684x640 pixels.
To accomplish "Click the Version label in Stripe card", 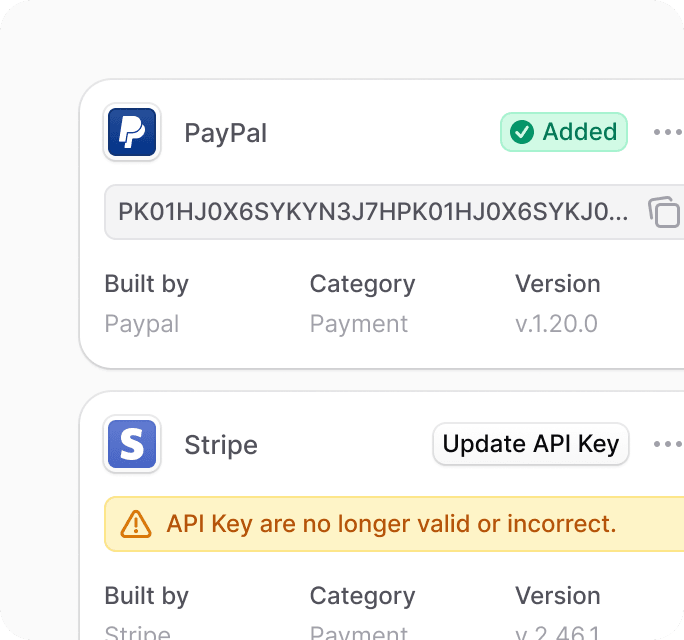I will (x=557, y=596).
